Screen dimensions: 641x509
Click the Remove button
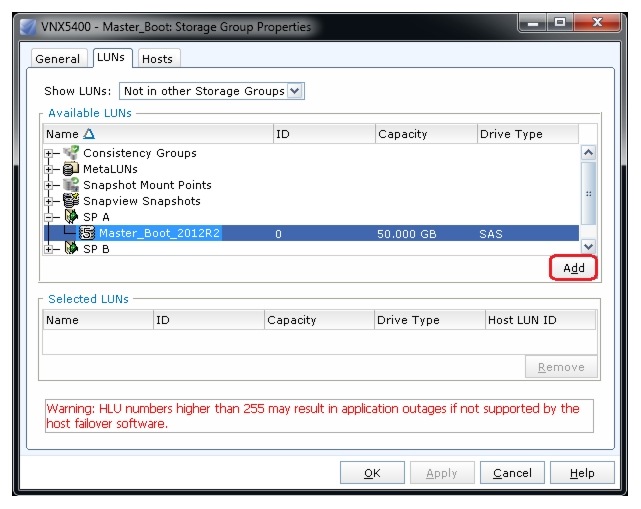[x=561, y=367]
